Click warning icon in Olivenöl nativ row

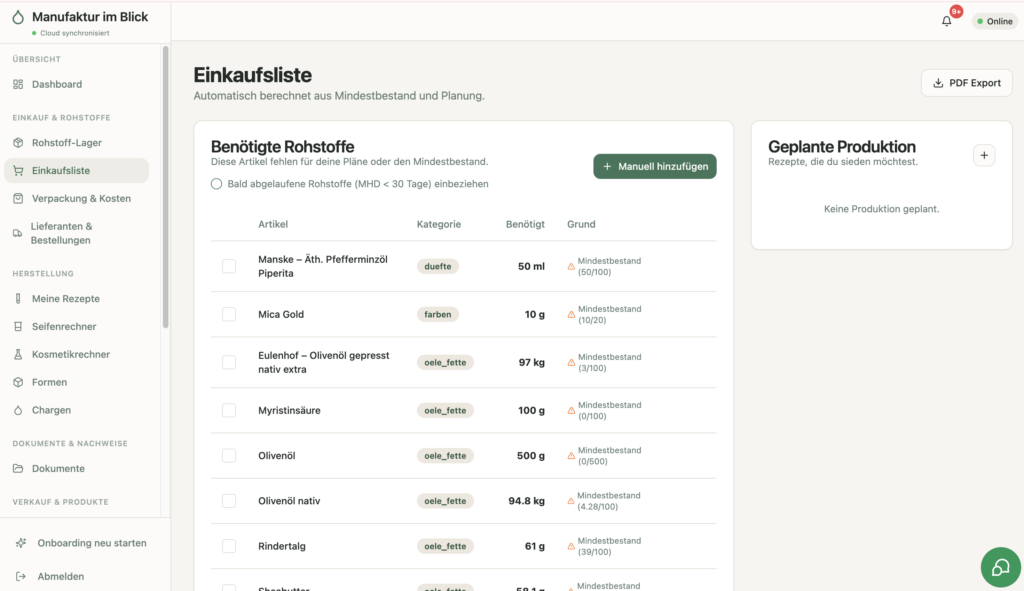coord(571,502)
